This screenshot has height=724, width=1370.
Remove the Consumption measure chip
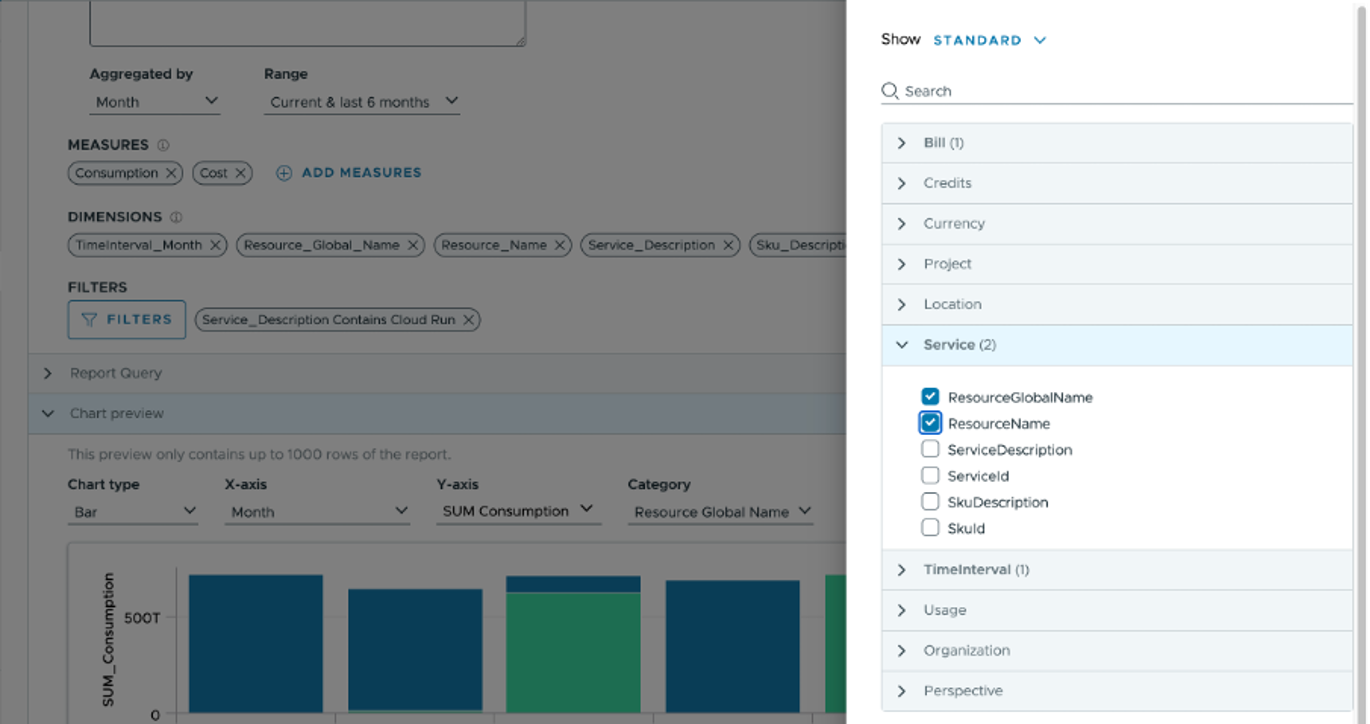coord(171,172)
